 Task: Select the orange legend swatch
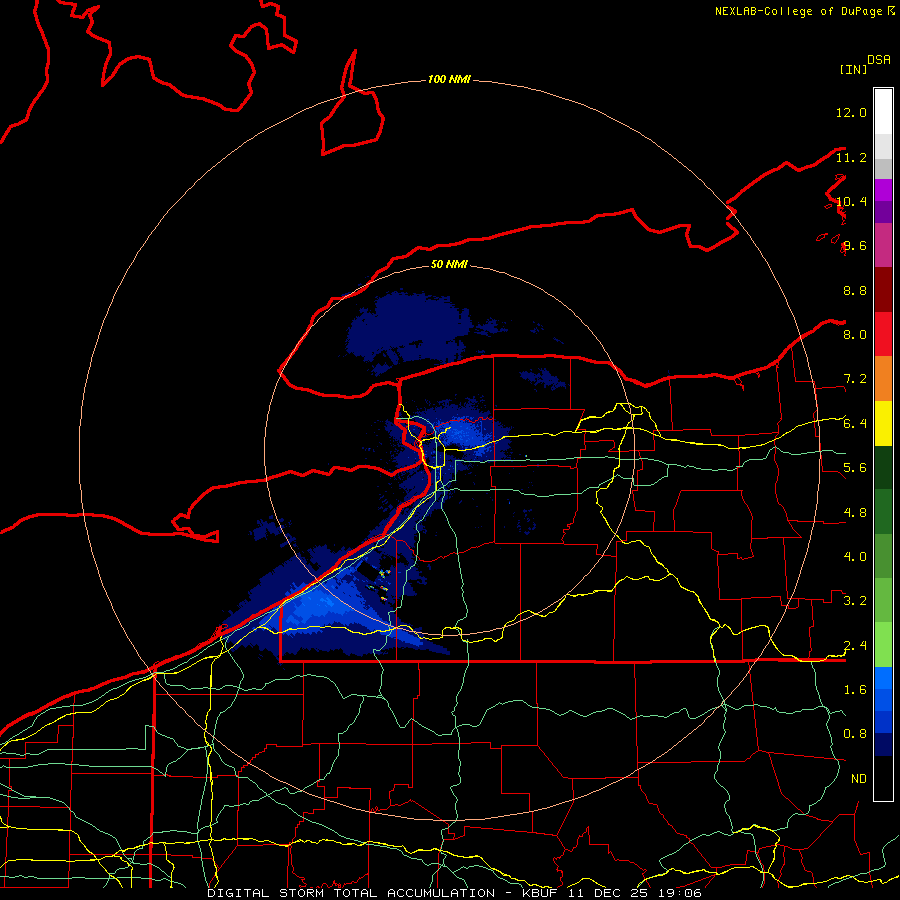(883, 379)
